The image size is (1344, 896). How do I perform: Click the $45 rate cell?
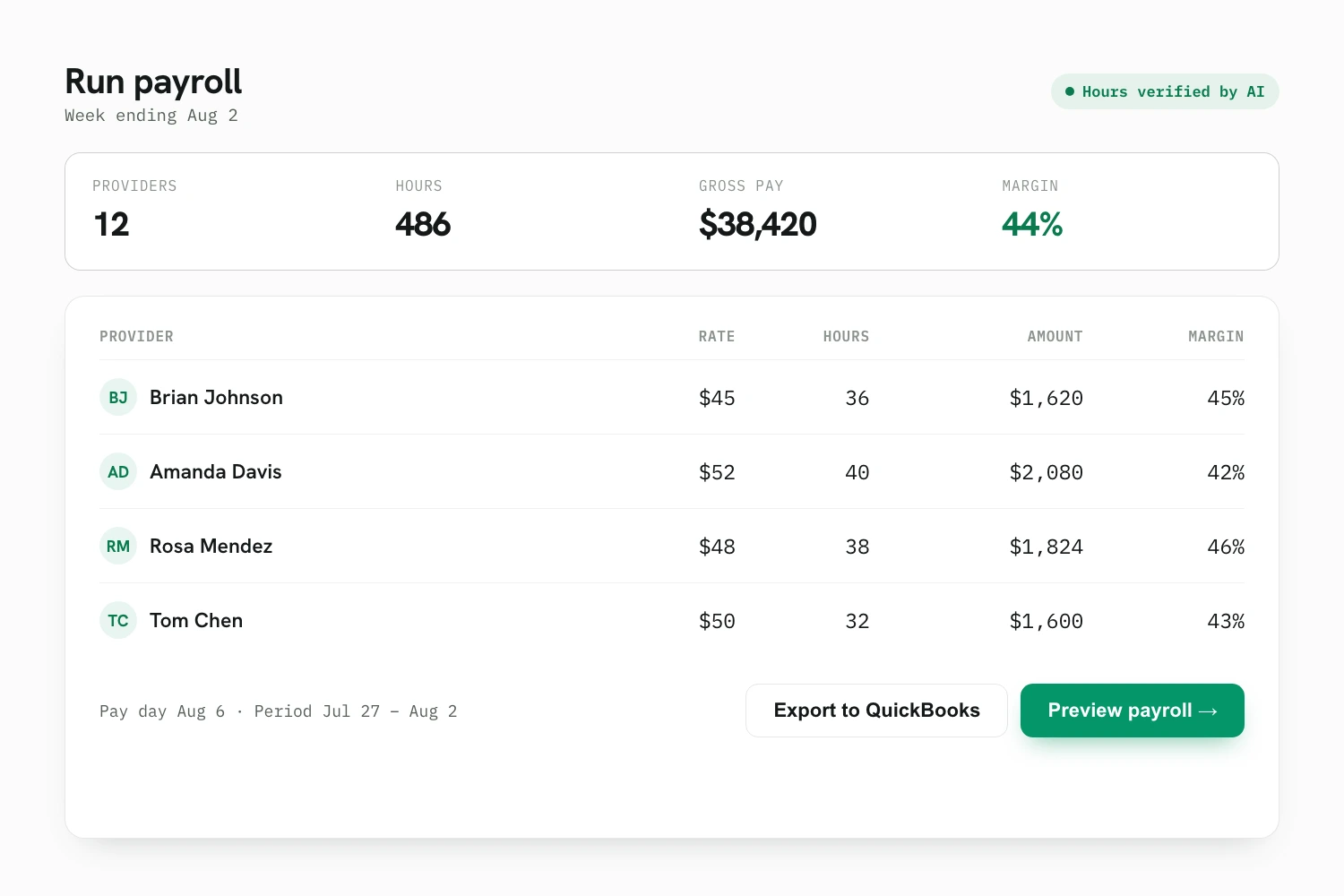pyautogui.click(x=717, y=398)
